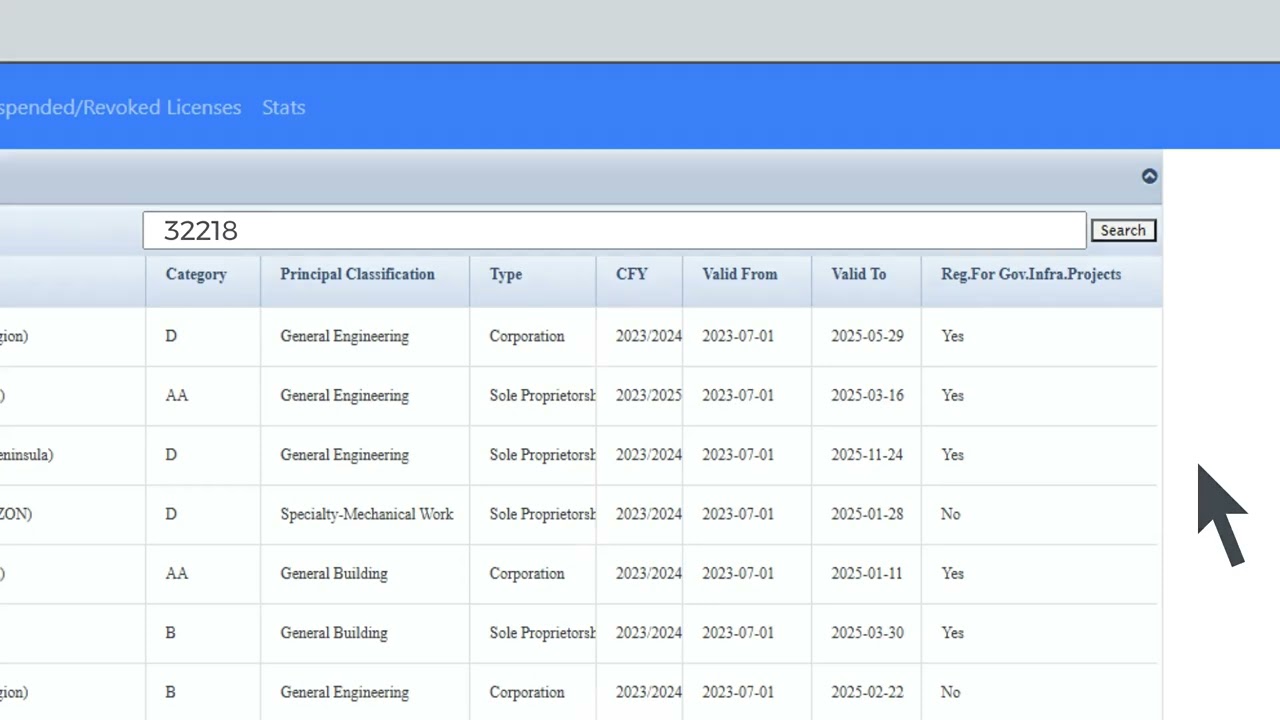1280x720 pixels.
Task: Sort by the CFY column header
Action: click(x=632, y=274)
